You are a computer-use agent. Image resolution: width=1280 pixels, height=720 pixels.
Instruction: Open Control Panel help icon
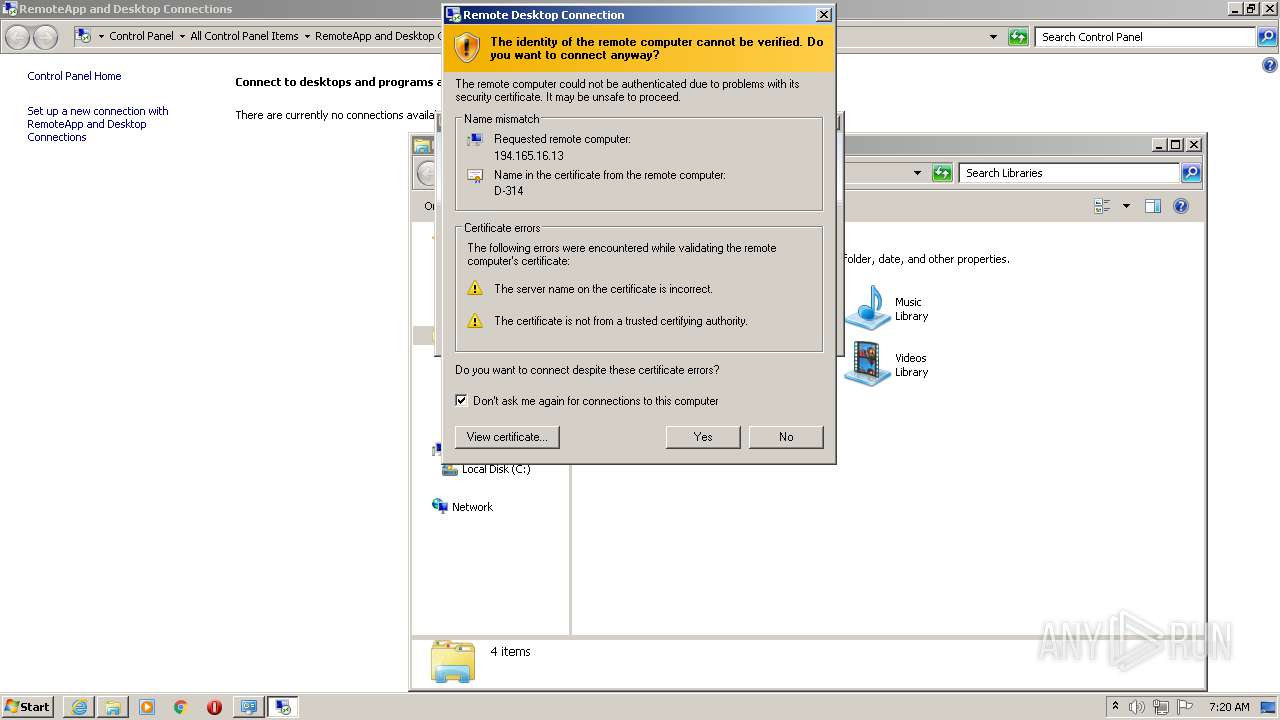1270,65
